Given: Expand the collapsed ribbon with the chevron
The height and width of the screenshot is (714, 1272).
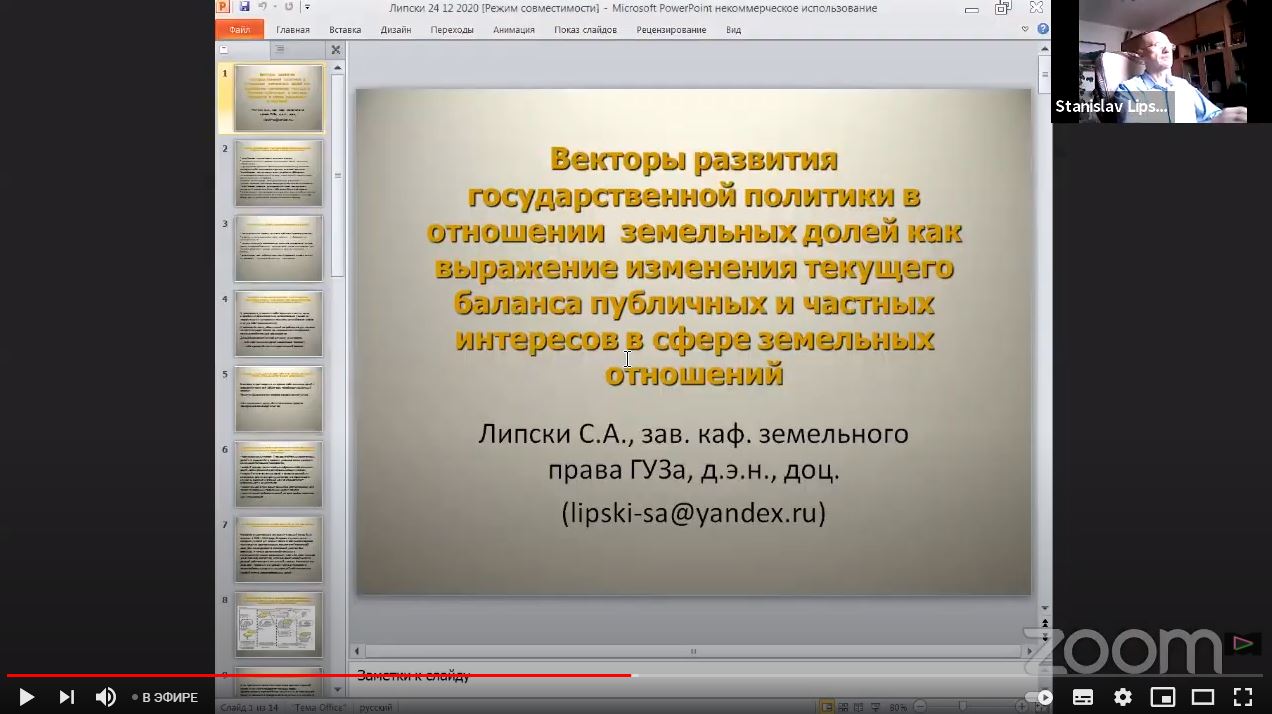Looking at the screenshot, I should pos(1025,30).
